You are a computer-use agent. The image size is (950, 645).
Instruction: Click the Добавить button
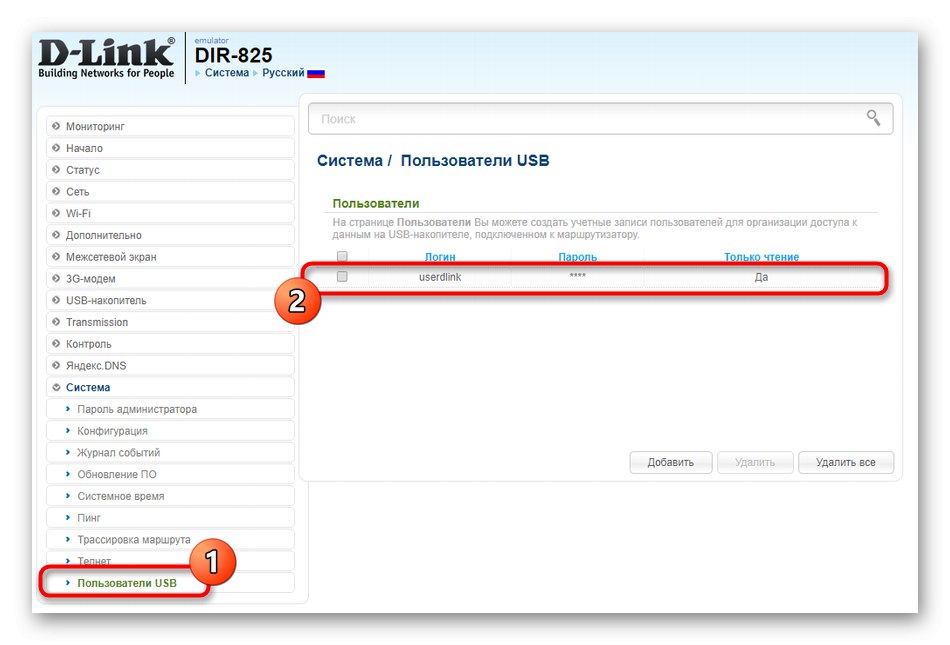click(x=671, y=462)
